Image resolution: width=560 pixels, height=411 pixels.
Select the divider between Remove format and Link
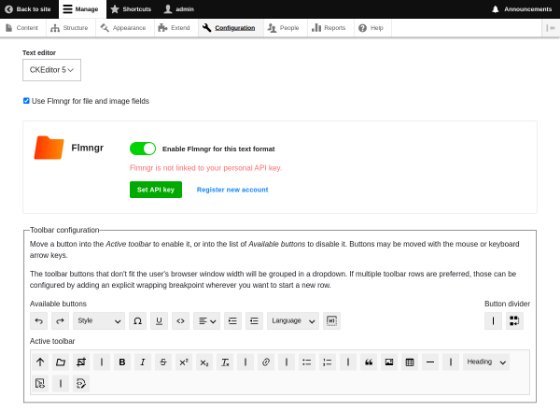(245, 362)
